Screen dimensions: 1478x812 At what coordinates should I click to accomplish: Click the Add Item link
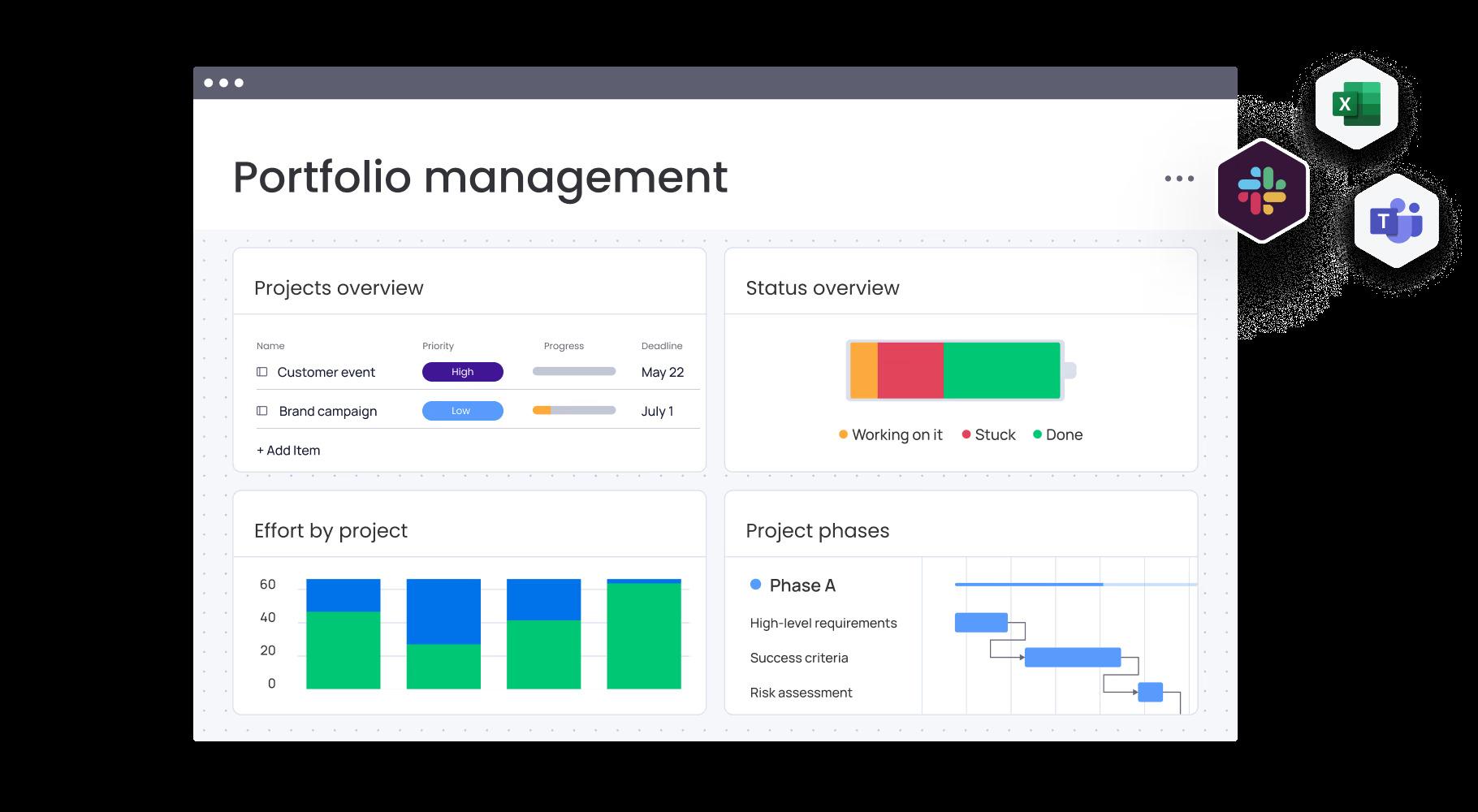coord(288,450)
